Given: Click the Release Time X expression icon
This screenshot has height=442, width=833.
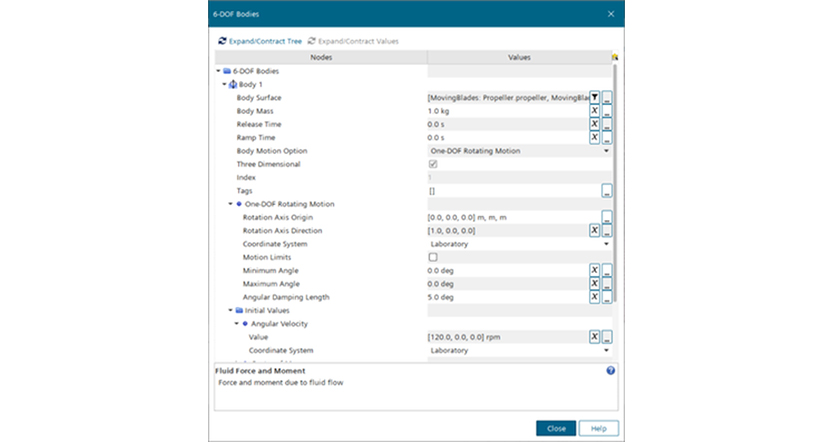Looking at the screenshot, I should pyautogui.click(x=594, y=124).
